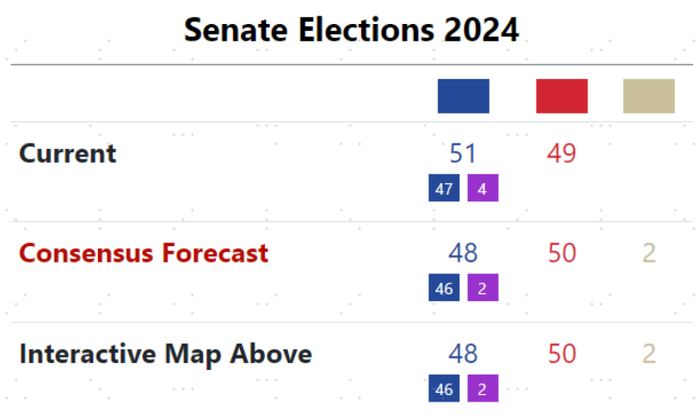Select the Interactive Map Above label

[x=166, y=354]
